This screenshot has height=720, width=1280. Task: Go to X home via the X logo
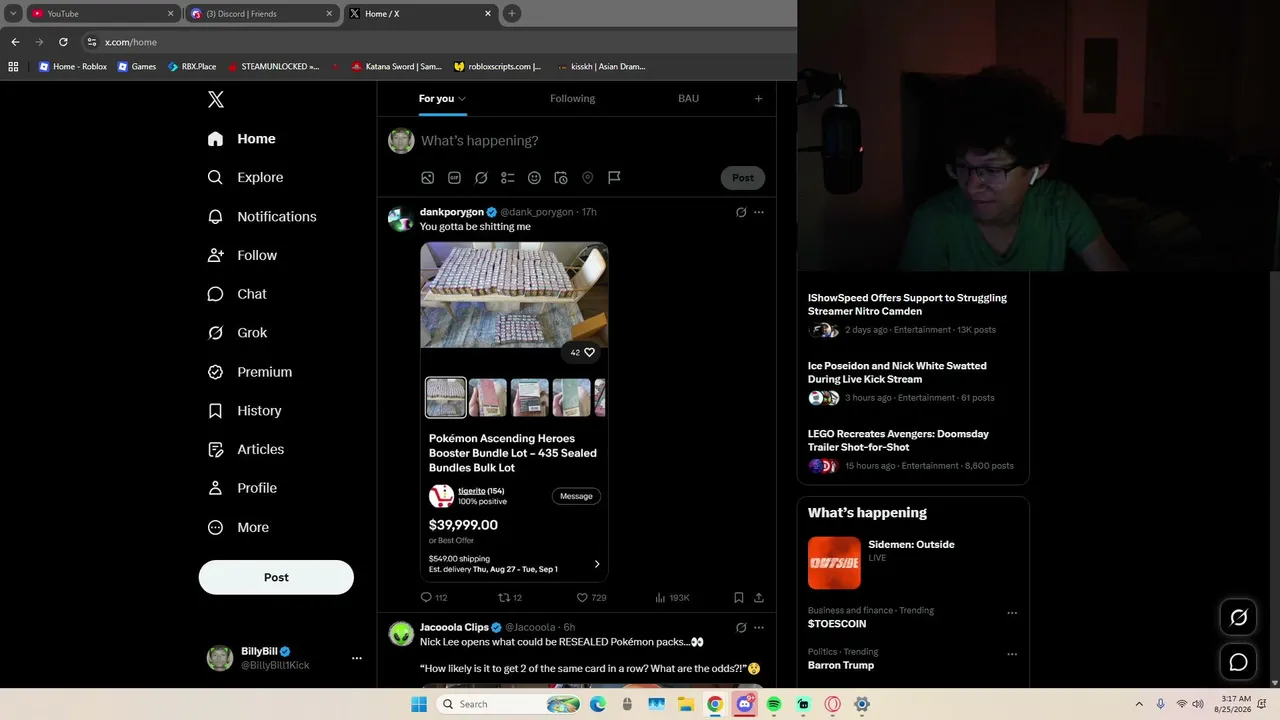(x=216, y=99)
